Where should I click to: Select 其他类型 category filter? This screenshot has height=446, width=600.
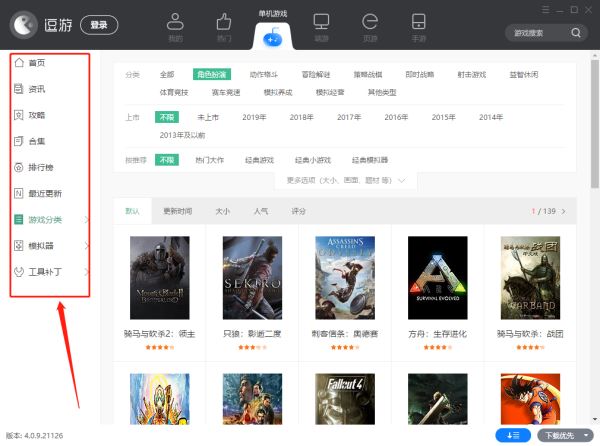382,92
